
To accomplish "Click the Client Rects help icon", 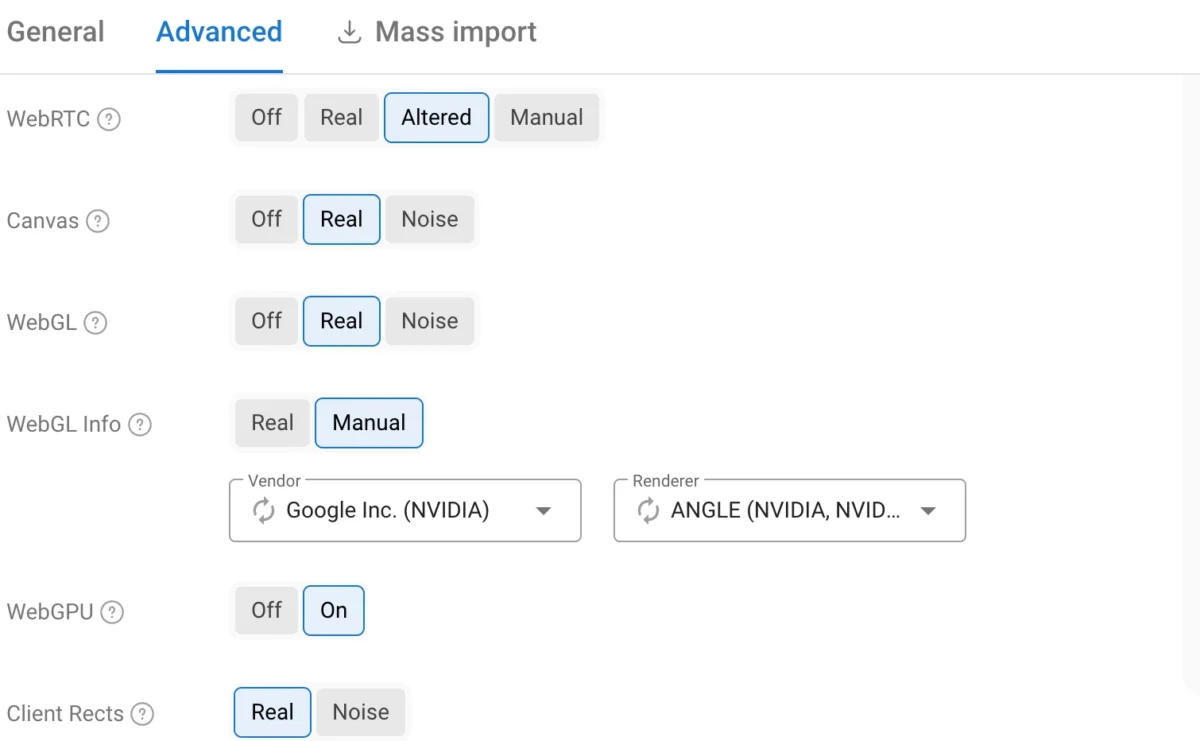I will [143, 714].
